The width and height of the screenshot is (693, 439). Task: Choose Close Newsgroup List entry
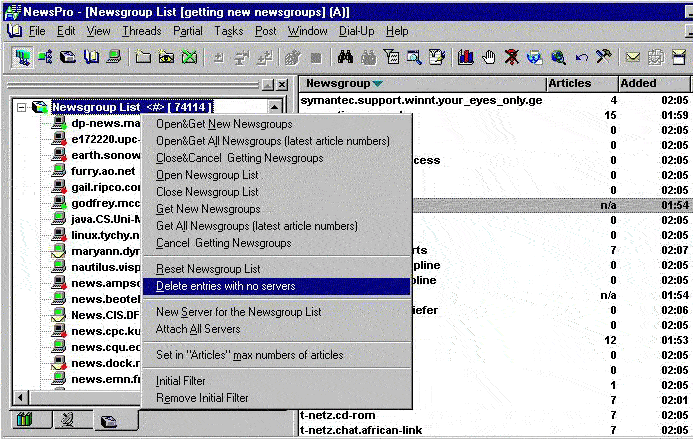click(277, 192)
